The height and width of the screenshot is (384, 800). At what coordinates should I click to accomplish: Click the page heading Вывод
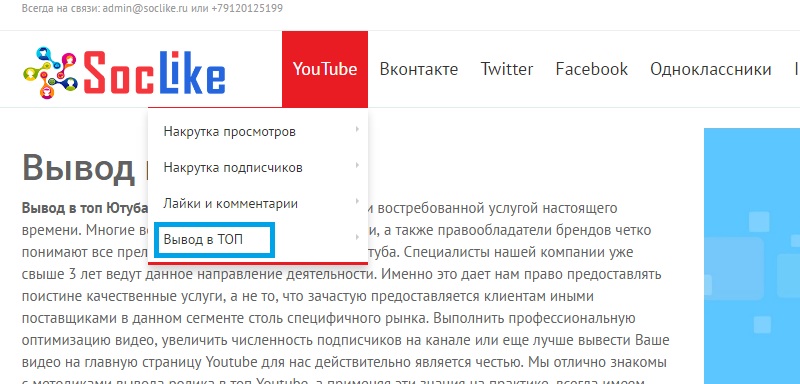79,168
